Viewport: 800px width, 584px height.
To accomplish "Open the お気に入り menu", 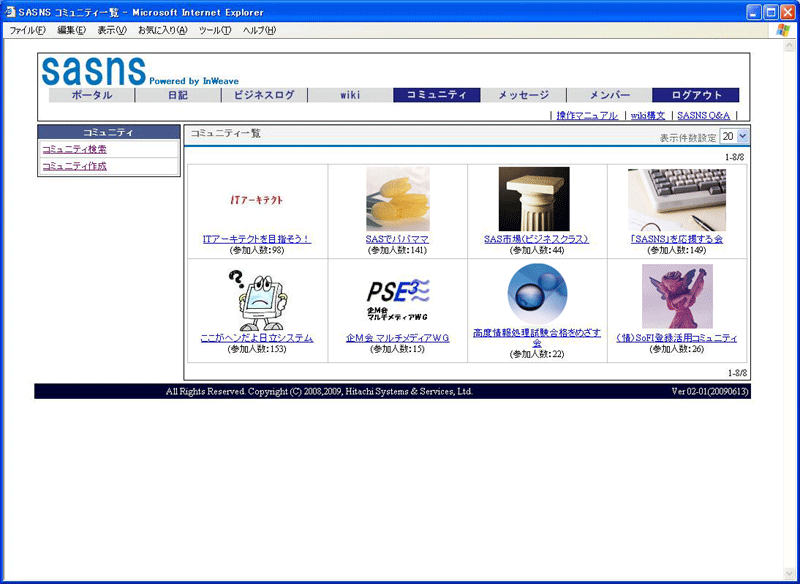I will pyautogui.click(x=162, y=30).
